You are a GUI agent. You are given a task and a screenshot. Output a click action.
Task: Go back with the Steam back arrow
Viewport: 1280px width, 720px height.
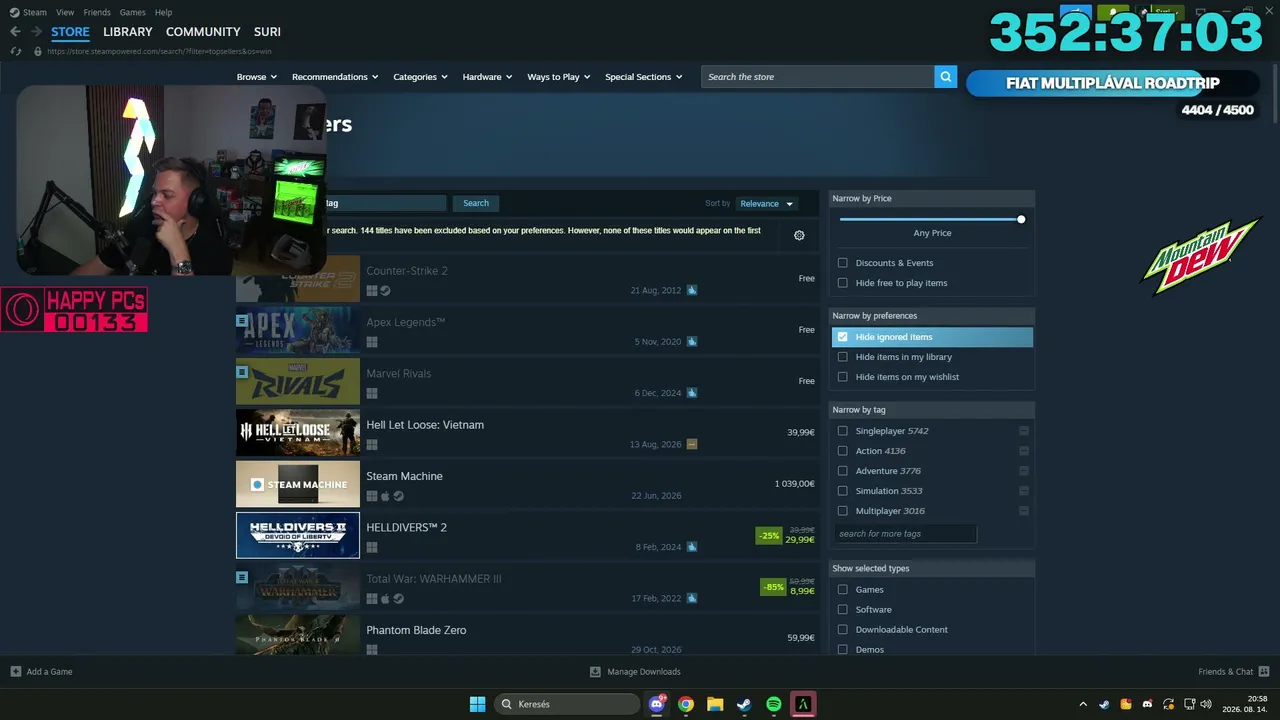click(x=15, y=32)
